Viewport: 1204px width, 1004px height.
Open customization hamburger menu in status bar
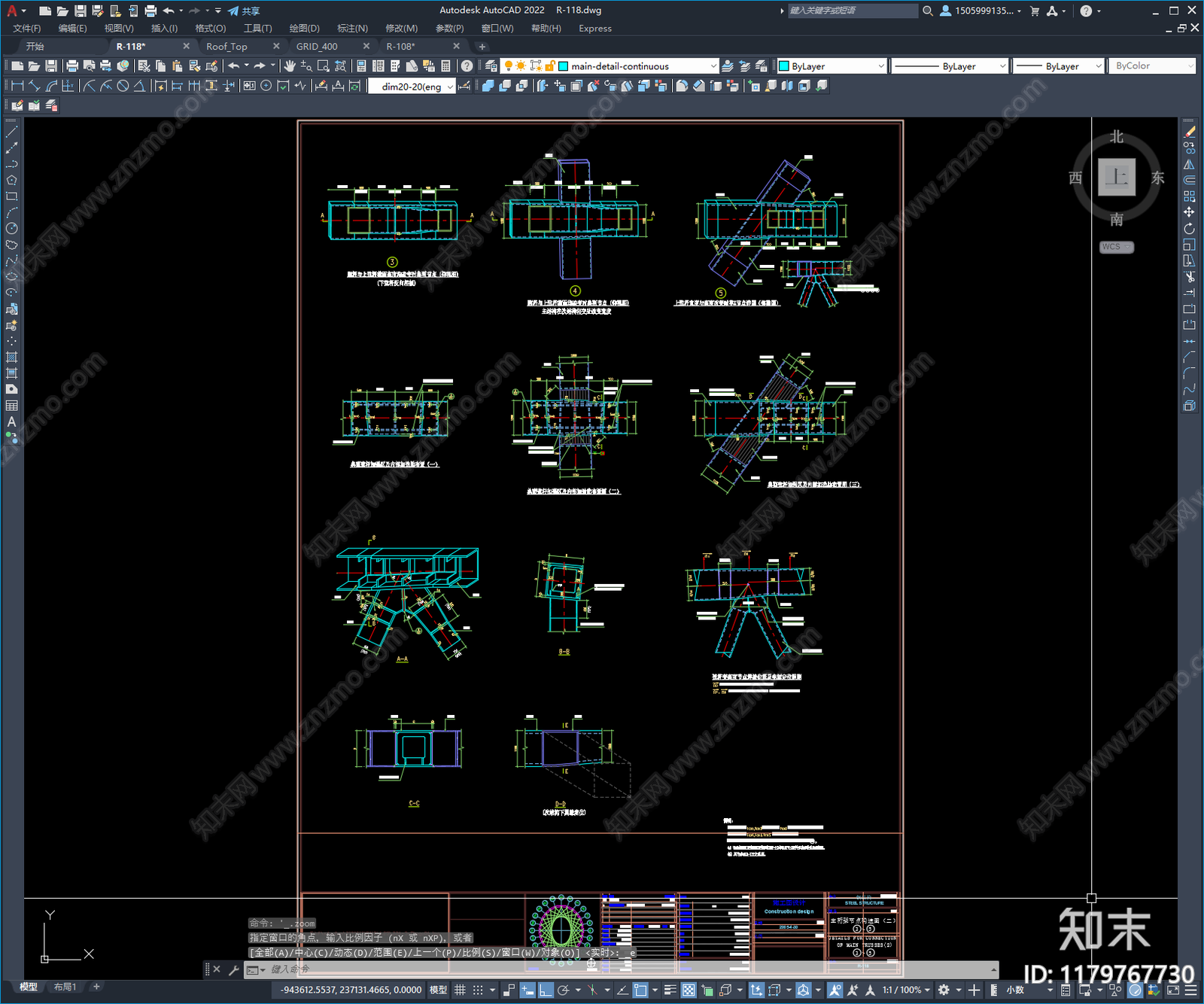1191,990
